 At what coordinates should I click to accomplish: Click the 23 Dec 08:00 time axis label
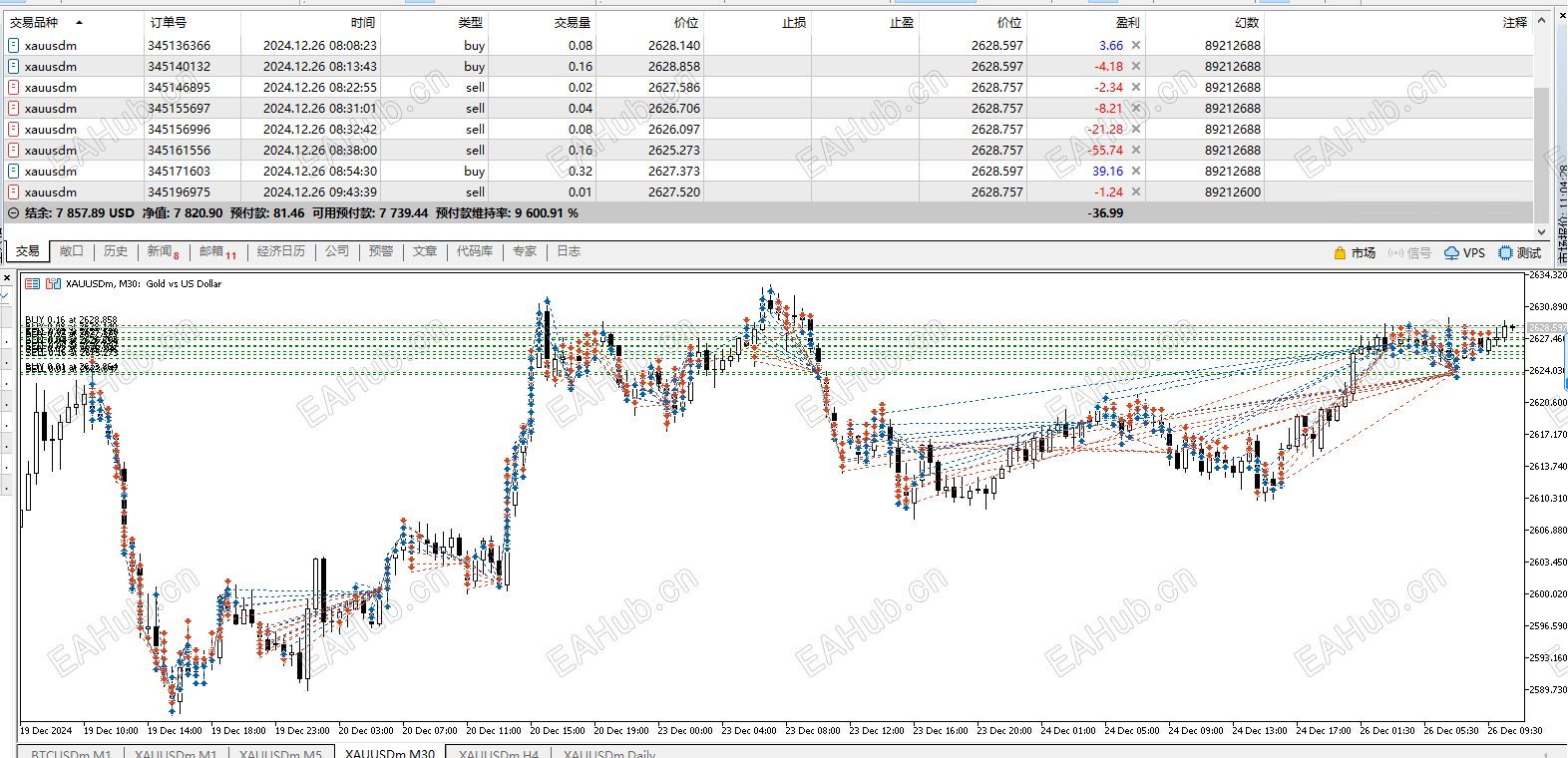[x=813, y=730]
